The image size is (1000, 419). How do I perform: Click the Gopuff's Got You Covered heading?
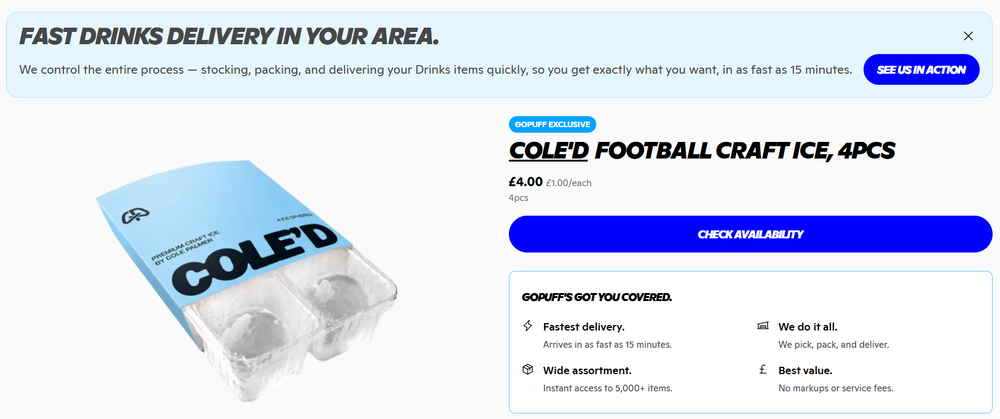[596, 297]
